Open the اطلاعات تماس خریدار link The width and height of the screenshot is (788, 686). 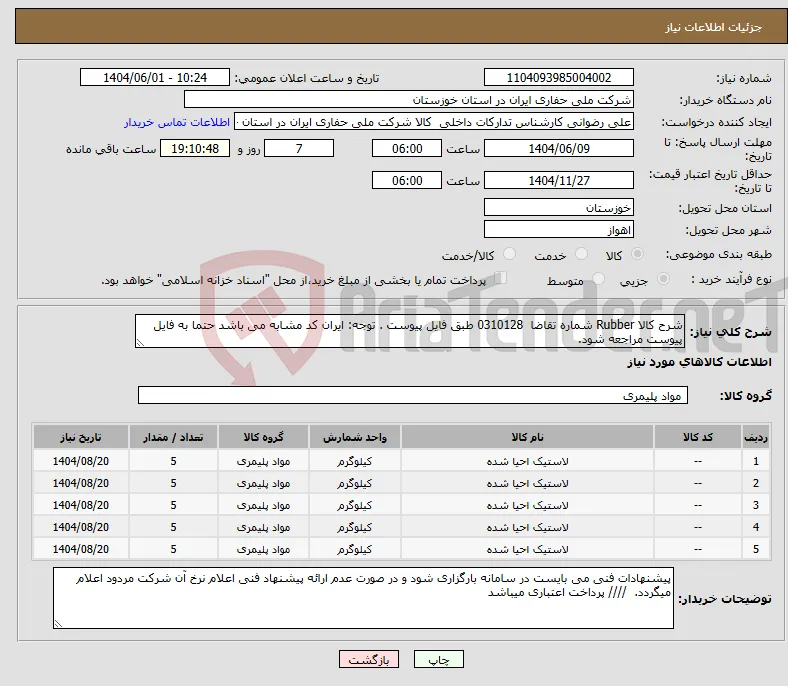click(177, 122)
